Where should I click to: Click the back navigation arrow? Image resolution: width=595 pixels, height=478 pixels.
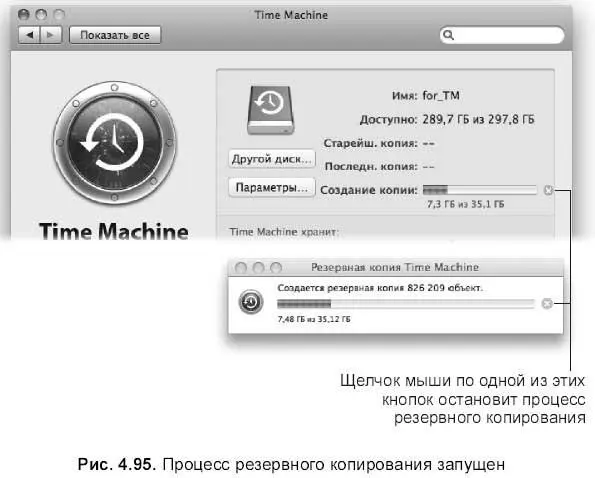tap(29, 35)
